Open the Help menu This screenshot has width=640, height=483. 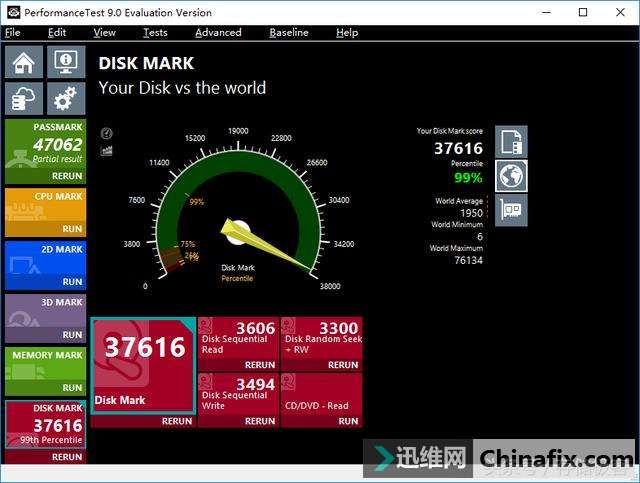[x=347, y=33]
